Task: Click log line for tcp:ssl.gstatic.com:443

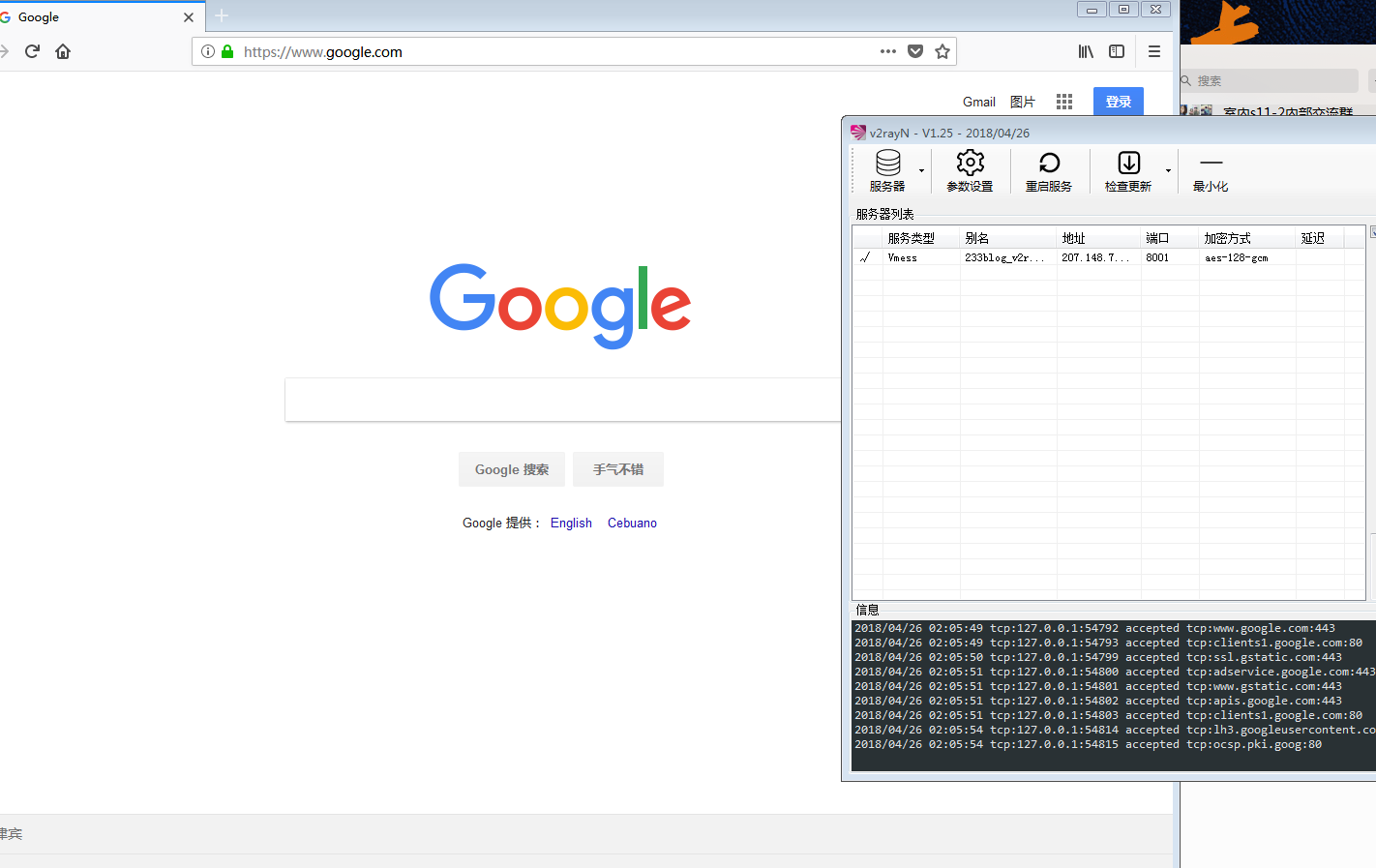Action: [x=1098, y=657]
